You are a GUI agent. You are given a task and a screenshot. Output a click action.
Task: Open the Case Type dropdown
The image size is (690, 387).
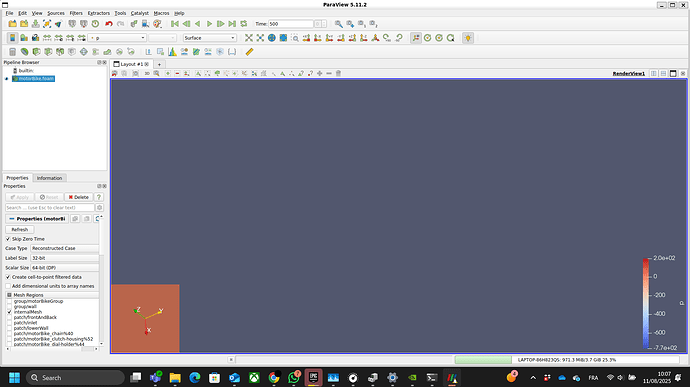(65, 248)
